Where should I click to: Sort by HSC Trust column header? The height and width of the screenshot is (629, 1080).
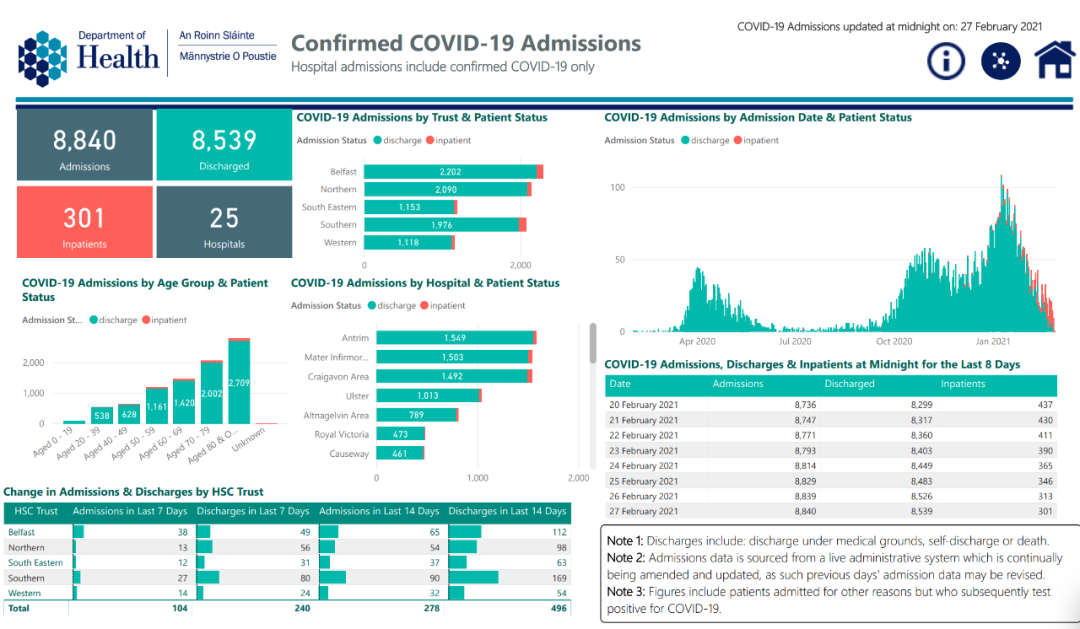pyautogui.click(x=36, y=511)
